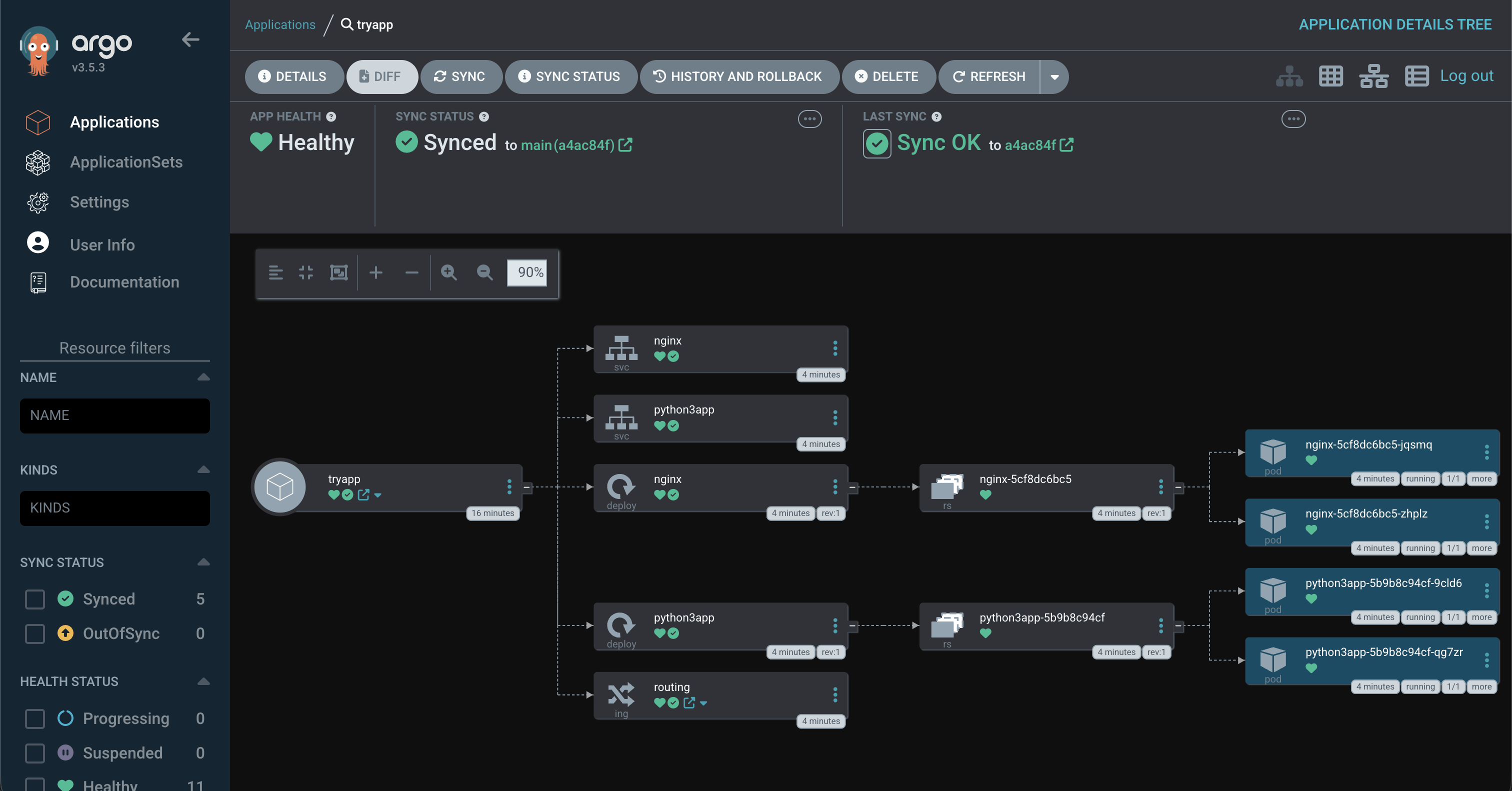Check the OutOfSync filter checkbox
The height and width of the screenshot is (791, 1512).
click(x=34, y=633)
